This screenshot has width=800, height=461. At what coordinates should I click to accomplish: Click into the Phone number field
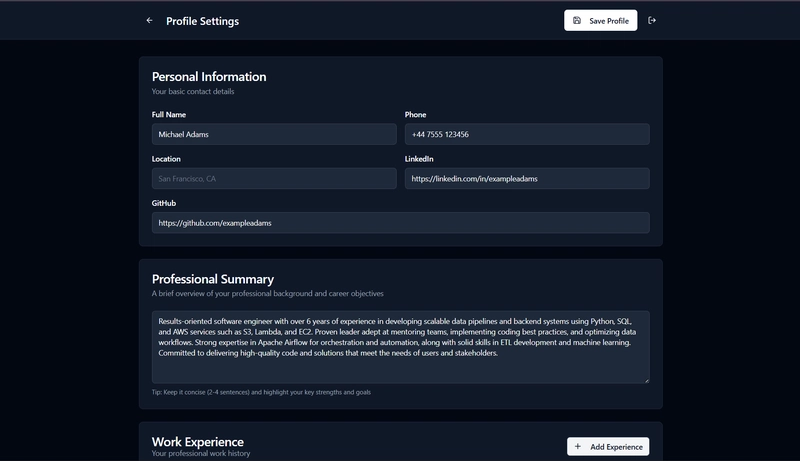tap(527, 134)
